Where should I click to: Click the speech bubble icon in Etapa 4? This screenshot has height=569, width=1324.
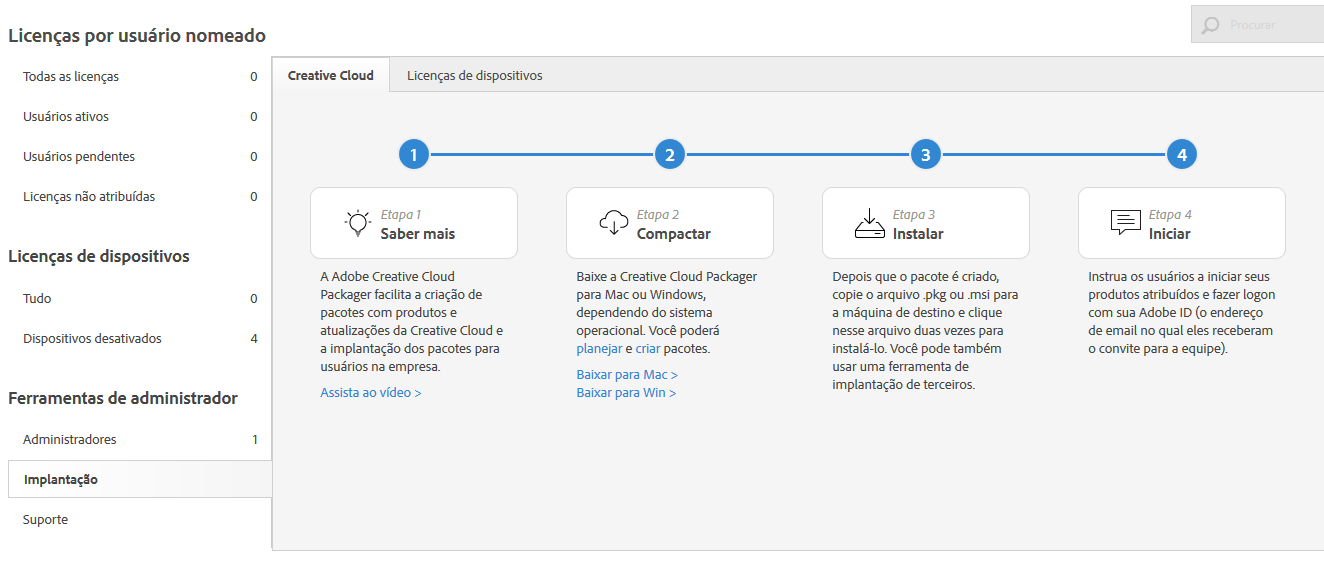(x=1126, y=223)
